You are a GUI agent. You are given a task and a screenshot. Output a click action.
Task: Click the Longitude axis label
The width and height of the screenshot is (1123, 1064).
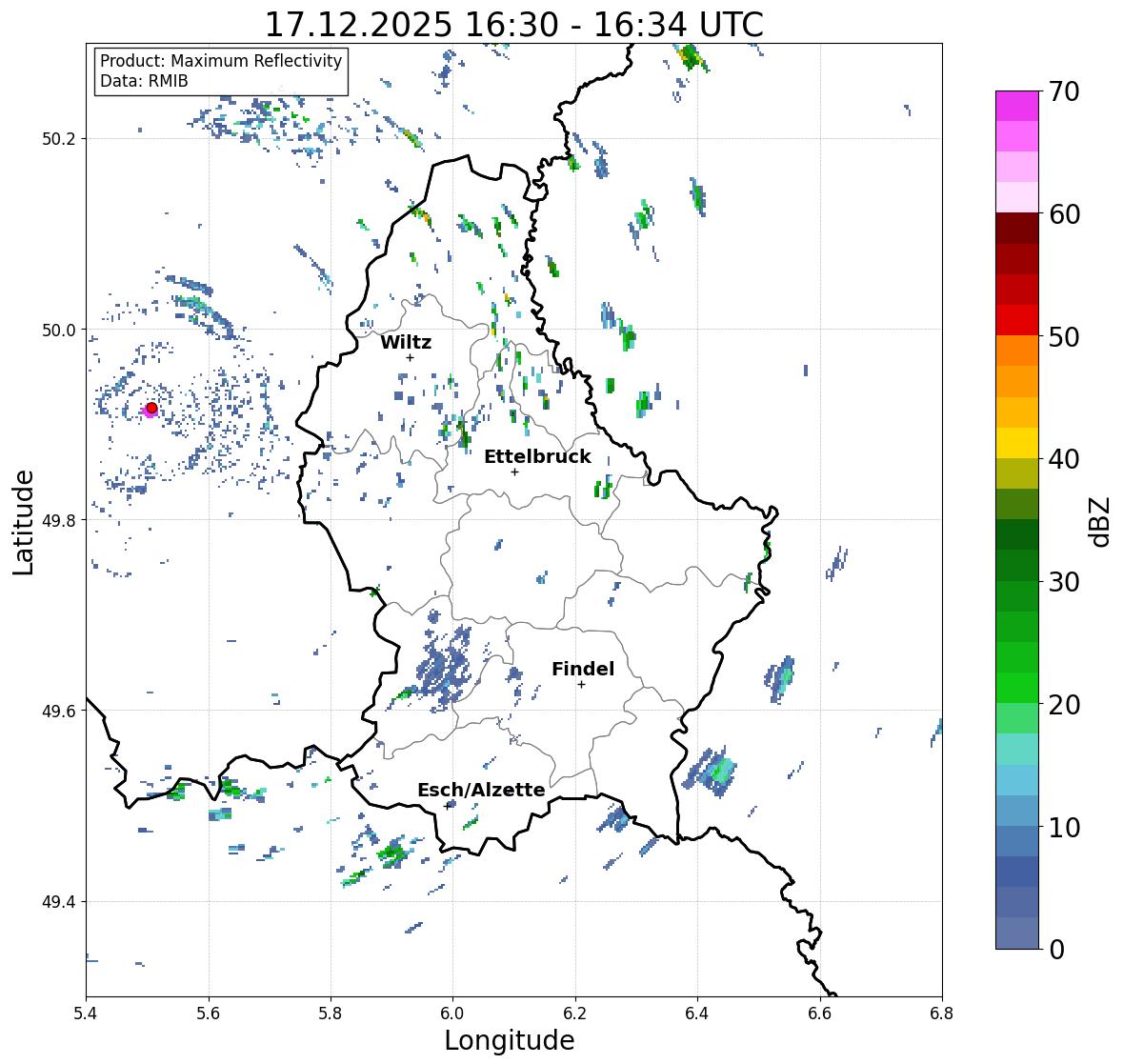point(510,1040)
